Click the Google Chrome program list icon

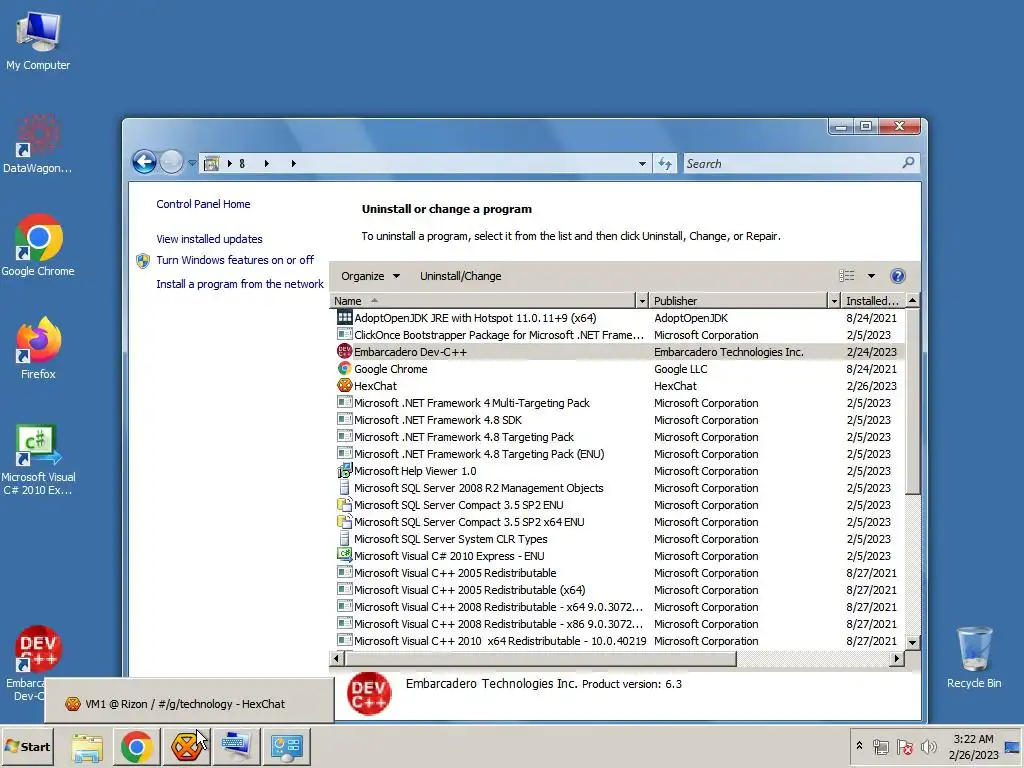[344, 369]
